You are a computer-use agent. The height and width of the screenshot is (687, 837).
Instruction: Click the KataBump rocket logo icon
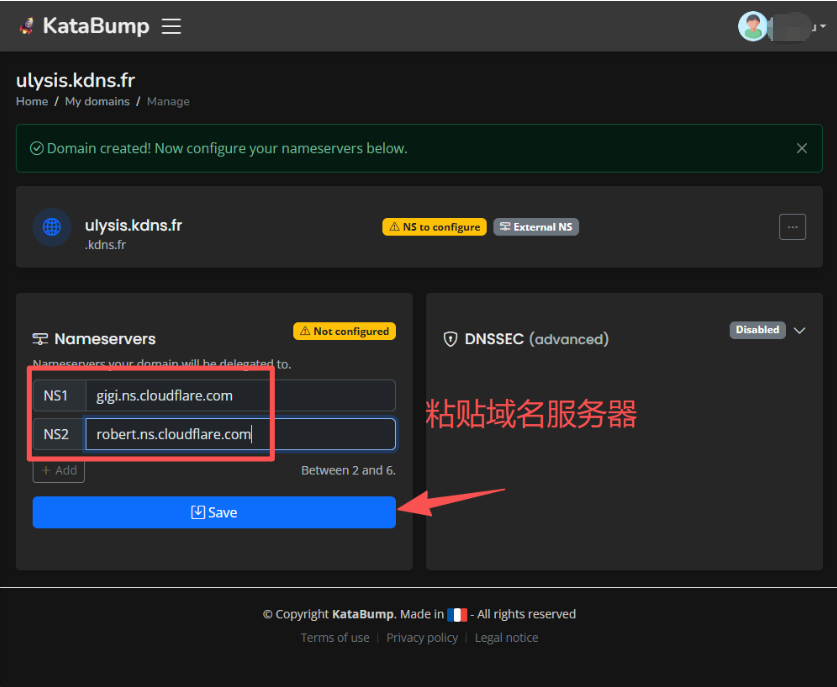[26, 26]
